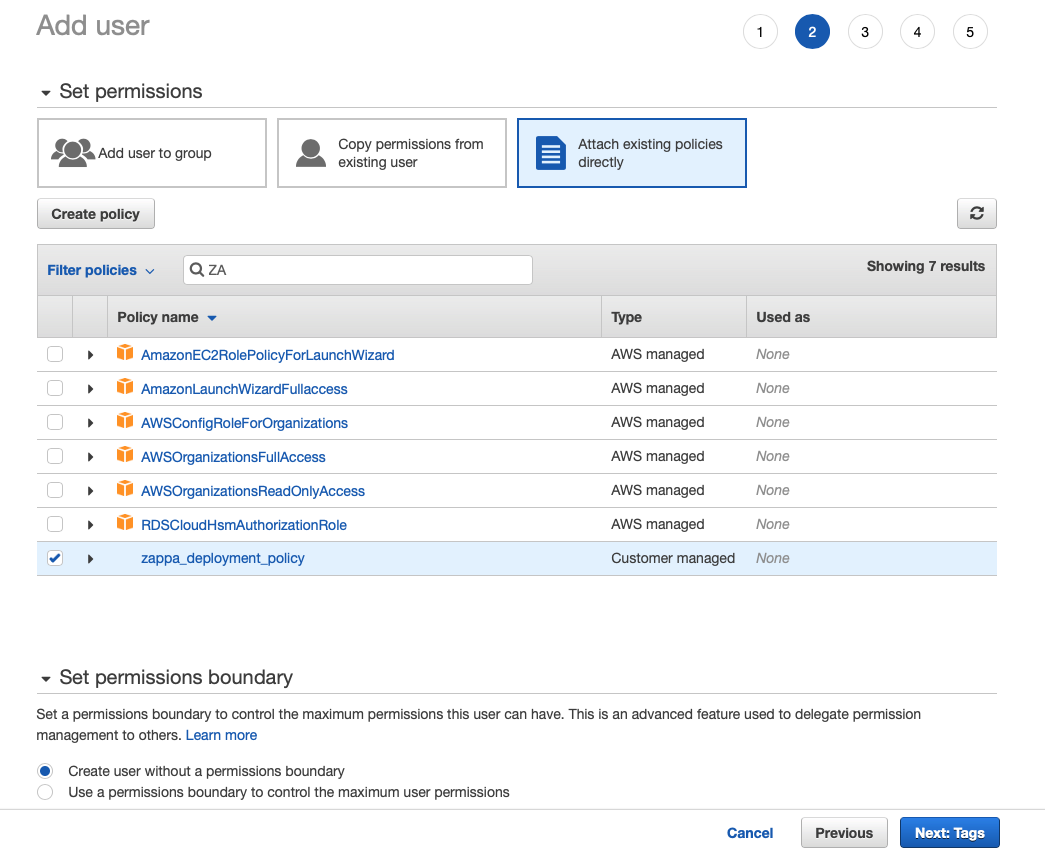Open the Filter policies dropdown
Viewport: 1045px width, 857px height.
(x=101, y=269)
